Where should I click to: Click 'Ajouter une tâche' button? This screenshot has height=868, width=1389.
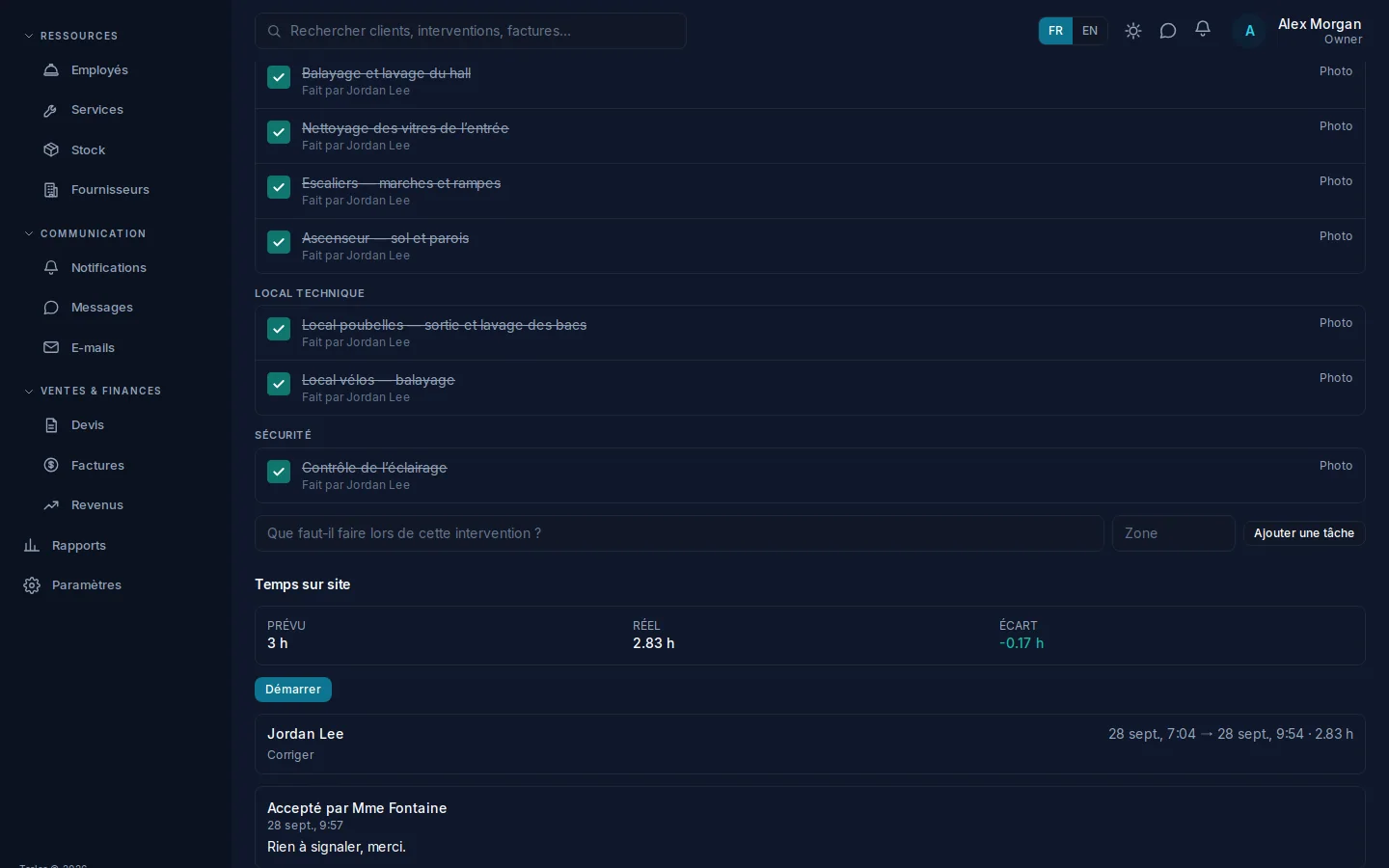point(1304,533)
